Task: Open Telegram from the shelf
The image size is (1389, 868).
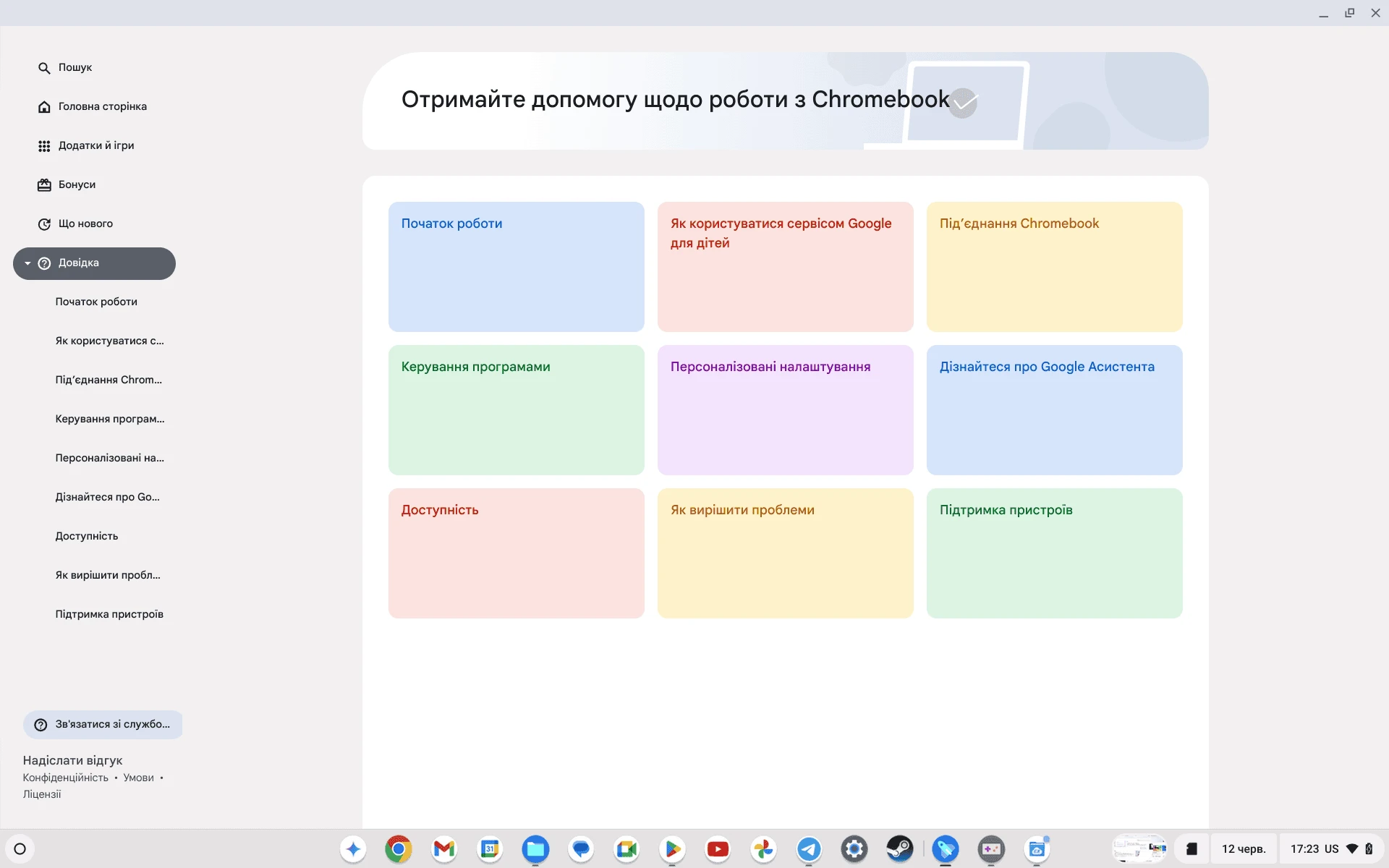Action: 809,849
